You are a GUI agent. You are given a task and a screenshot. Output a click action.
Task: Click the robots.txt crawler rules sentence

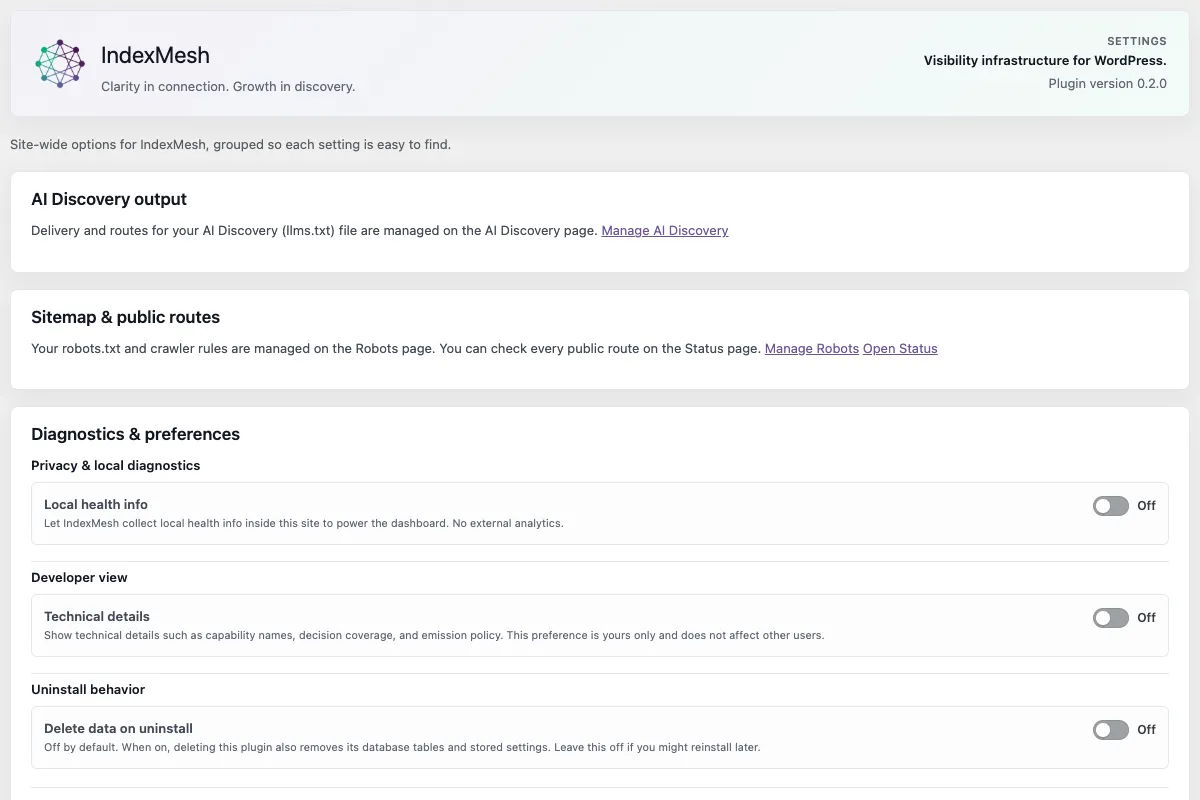396,349
